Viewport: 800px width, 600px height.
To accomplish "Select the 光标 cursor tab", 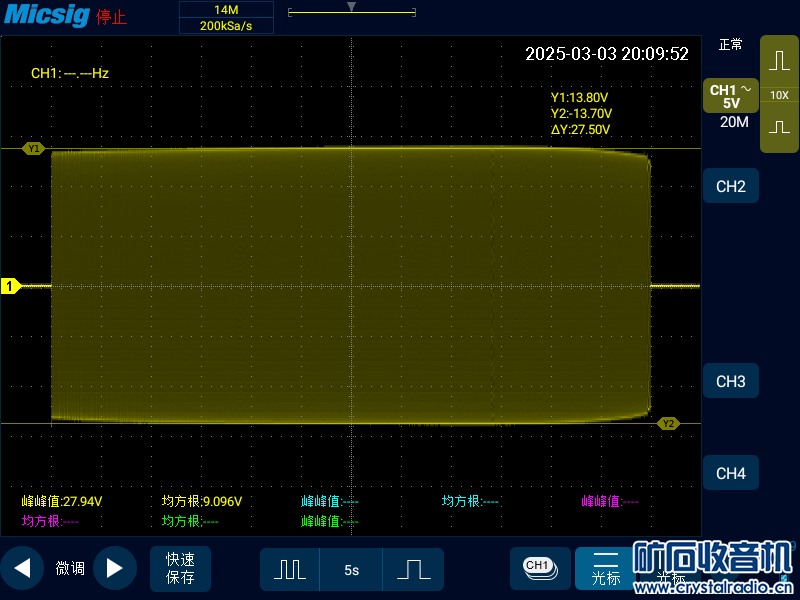I will point(605,568).
